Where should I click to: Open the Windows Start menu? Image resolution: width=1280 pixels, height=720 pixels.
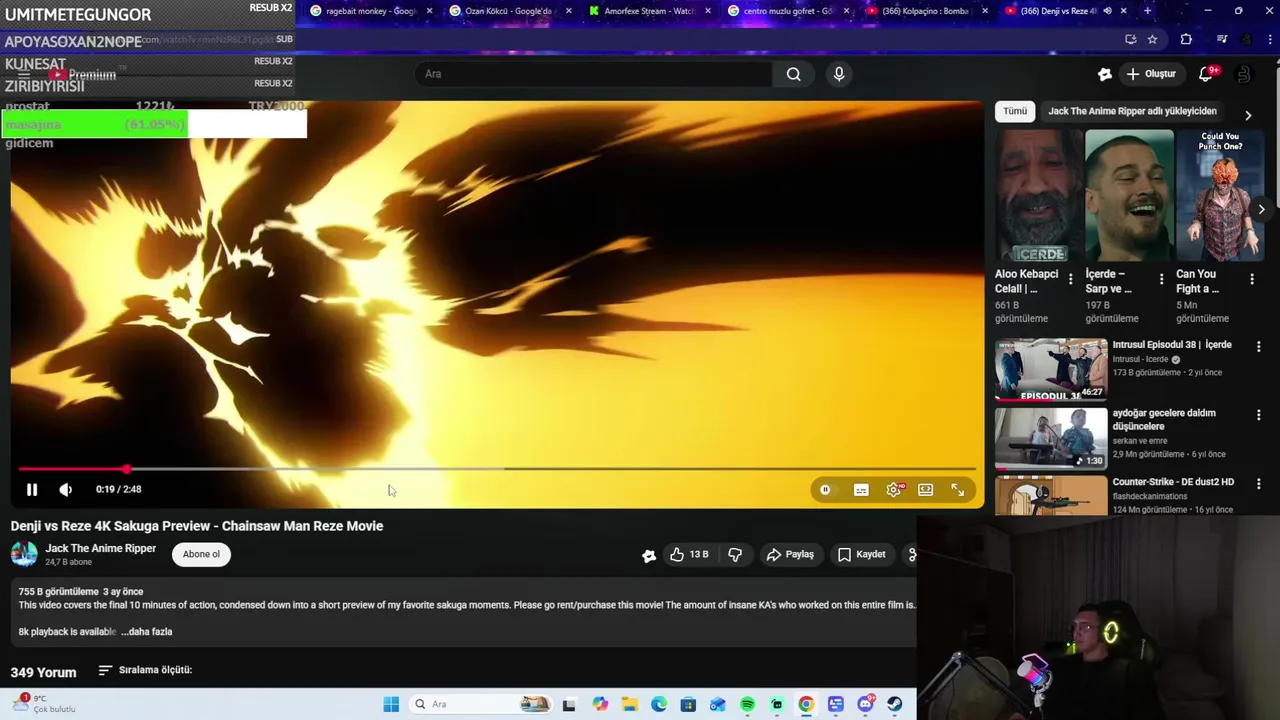[391, 704]
